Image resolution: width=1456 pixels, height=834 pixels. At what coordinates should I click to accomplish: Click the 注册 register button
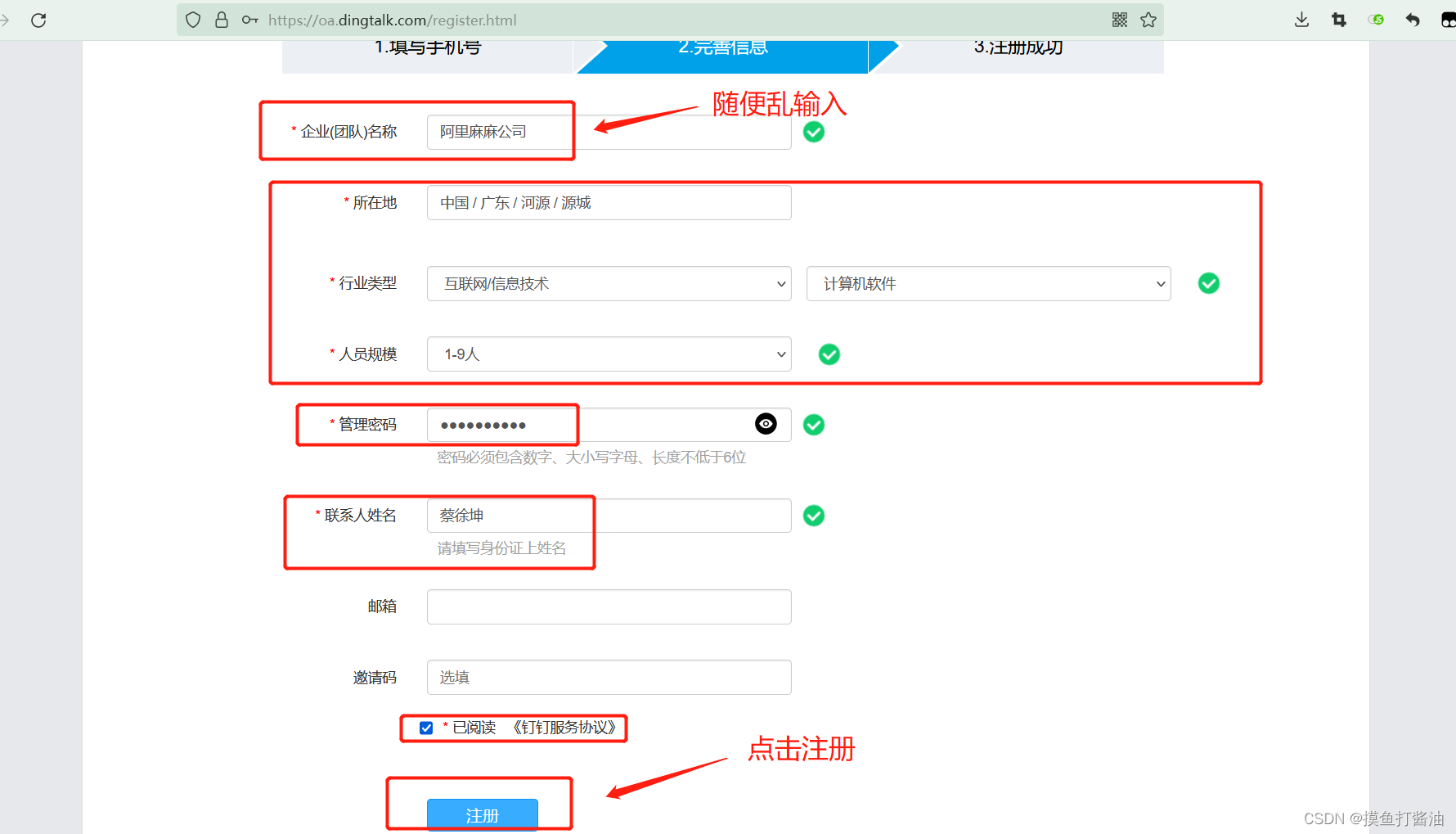(x=483, y=815)
